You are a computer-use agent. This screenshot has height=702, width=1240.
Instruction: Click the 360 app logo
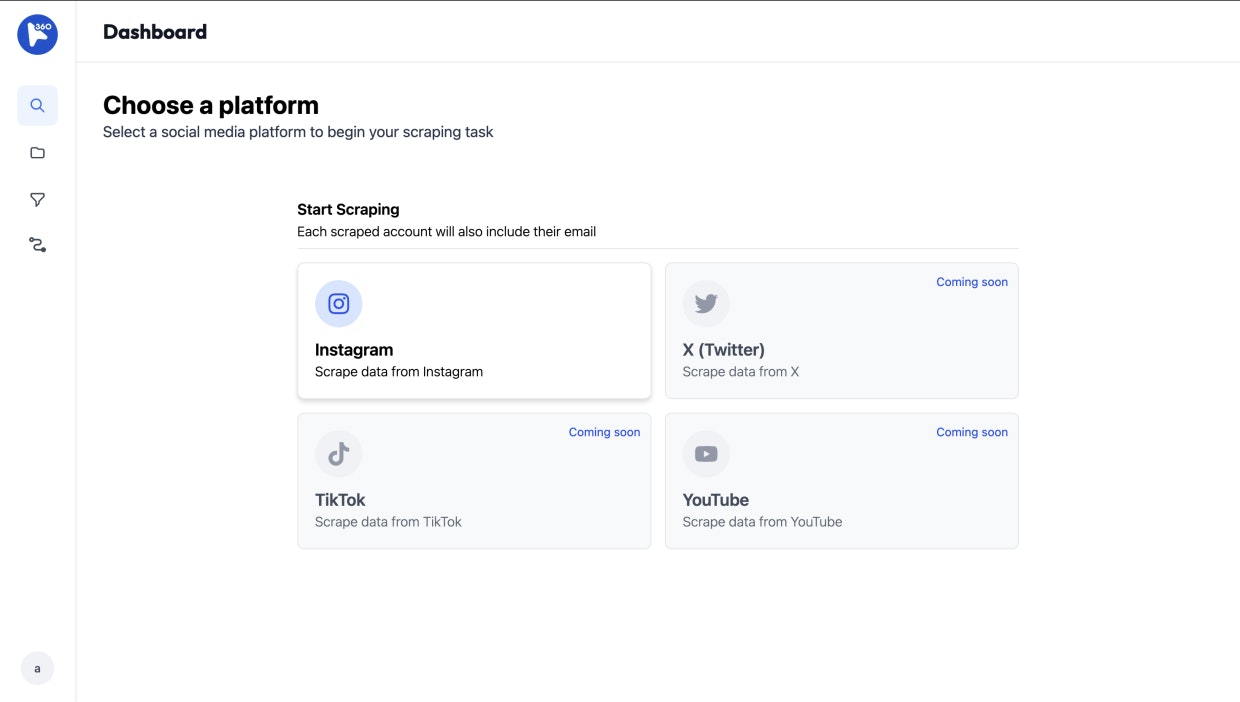pos(38,35)
